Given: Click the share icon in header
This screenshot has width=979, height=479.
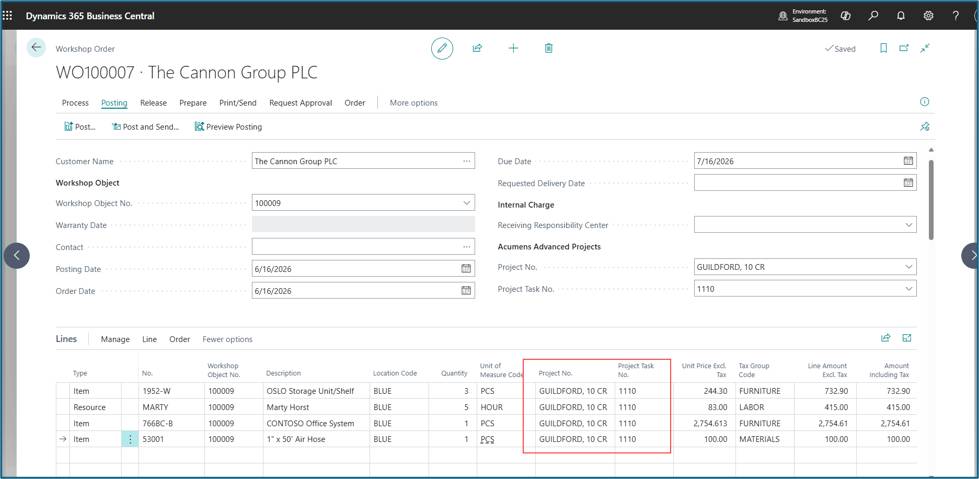Looking at the screenshot, I should point(477,48).
